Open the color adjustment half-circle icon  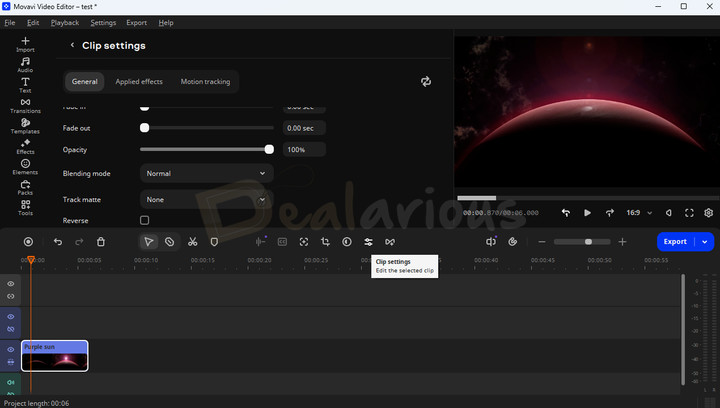click(347, 242)
